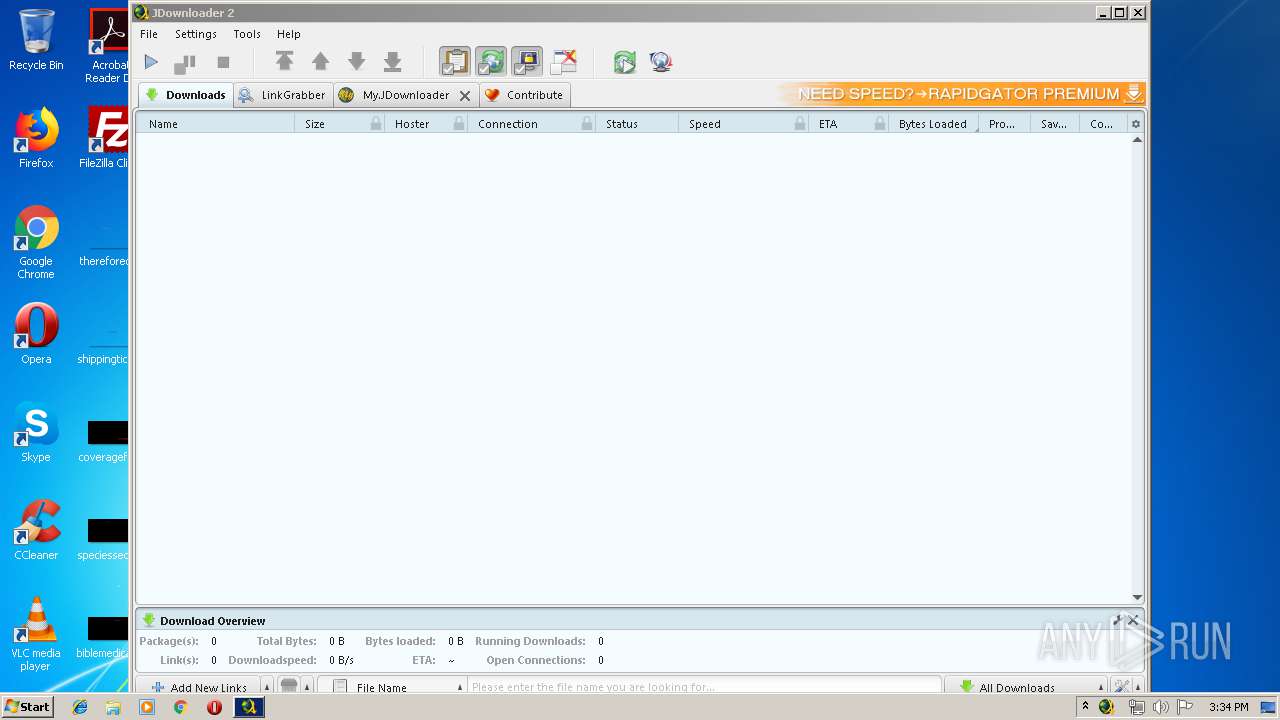This screenshot has width=1280, height=720.
Task: Stop all downloads with the stop icon
Action: (x=223, y=62)
